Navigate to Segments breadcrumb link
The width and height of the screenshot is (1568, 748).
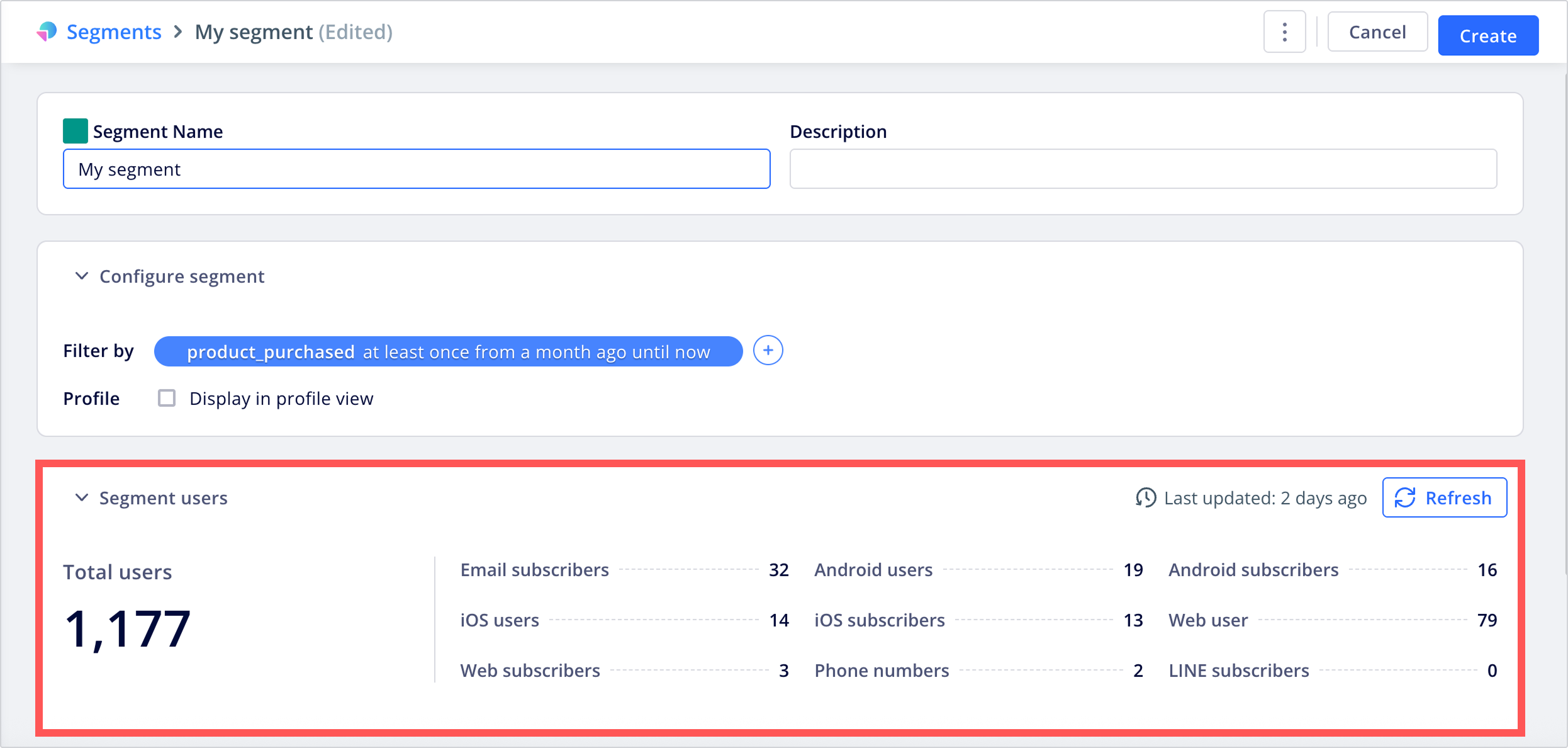coord(114,31)
